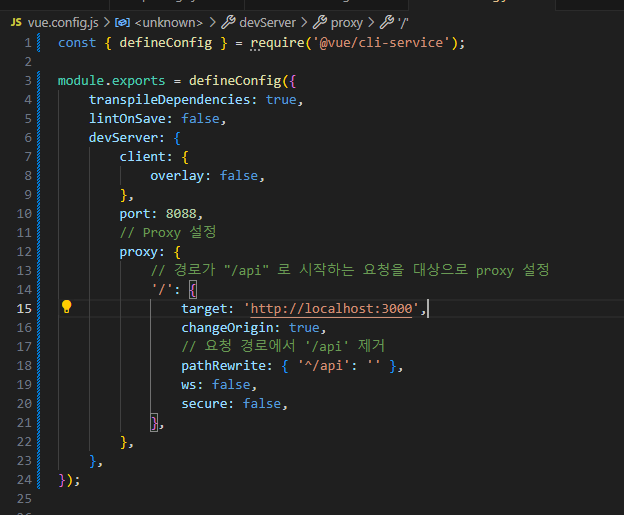
Task: Click the require keyword on line 1
Action: [x=277, y=43]
